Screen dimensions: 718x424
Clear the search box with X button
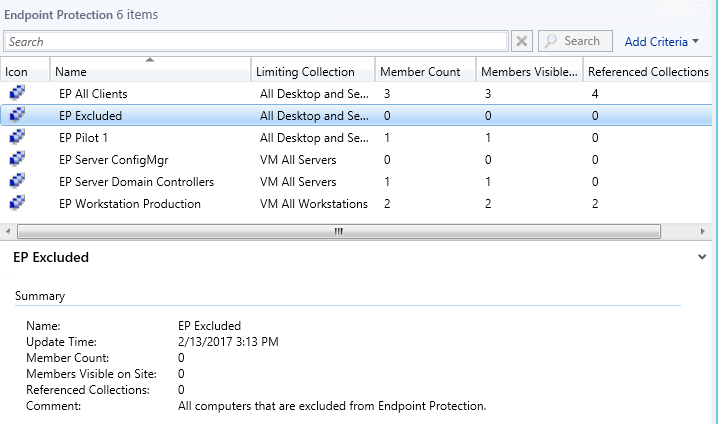522,42
